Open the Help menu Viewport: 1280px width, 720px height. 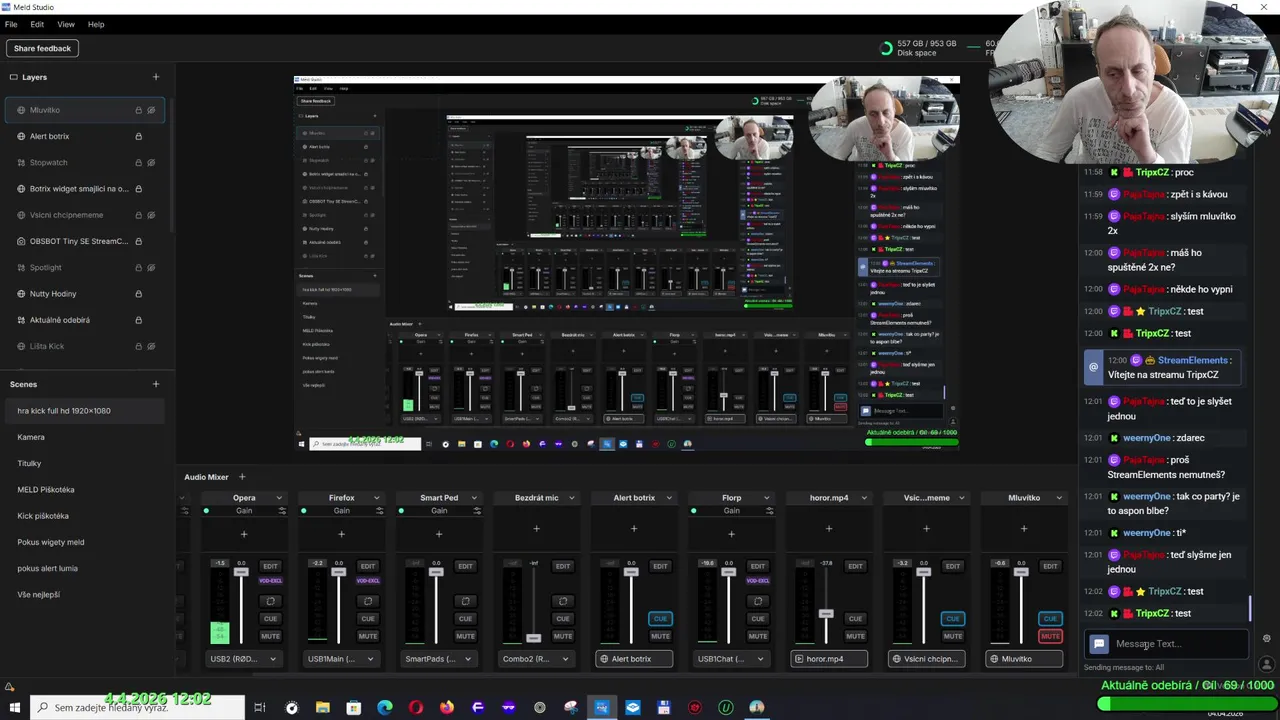[96, 24]
